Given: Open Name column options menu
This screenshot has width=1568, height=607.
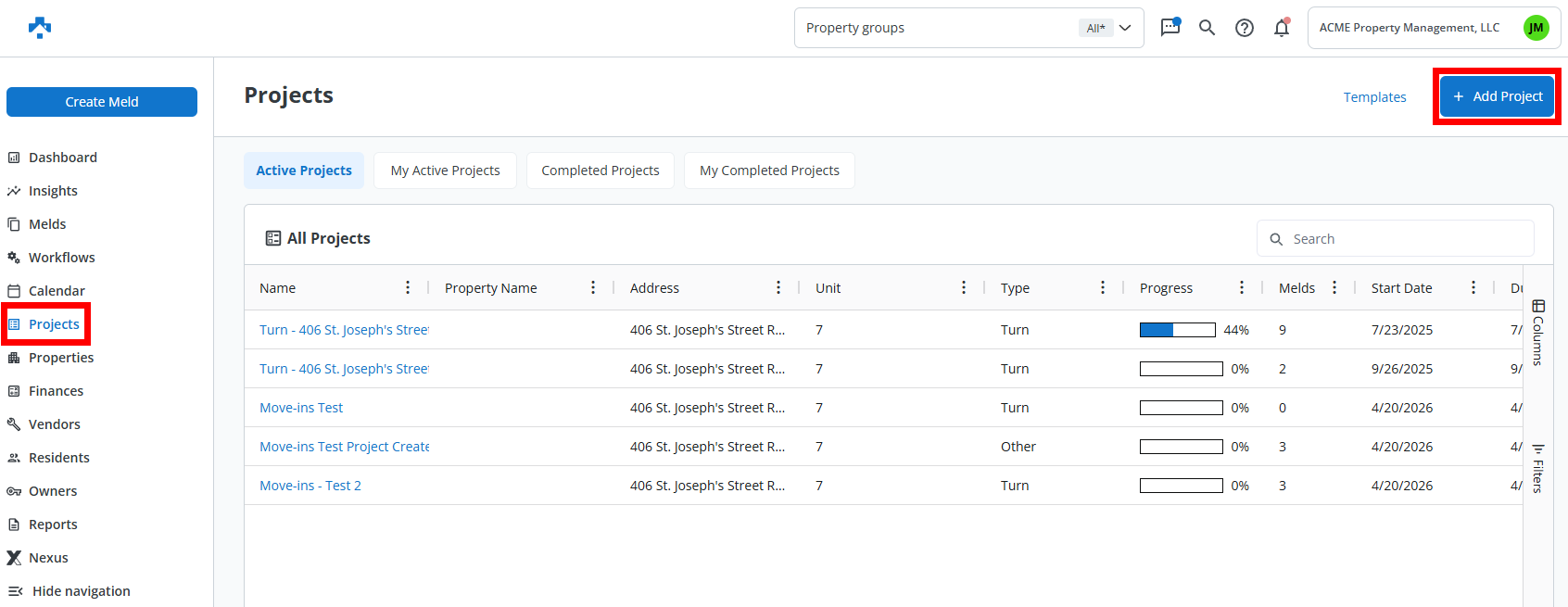Looking at the screenshot, I should click(x=408, y=288).
